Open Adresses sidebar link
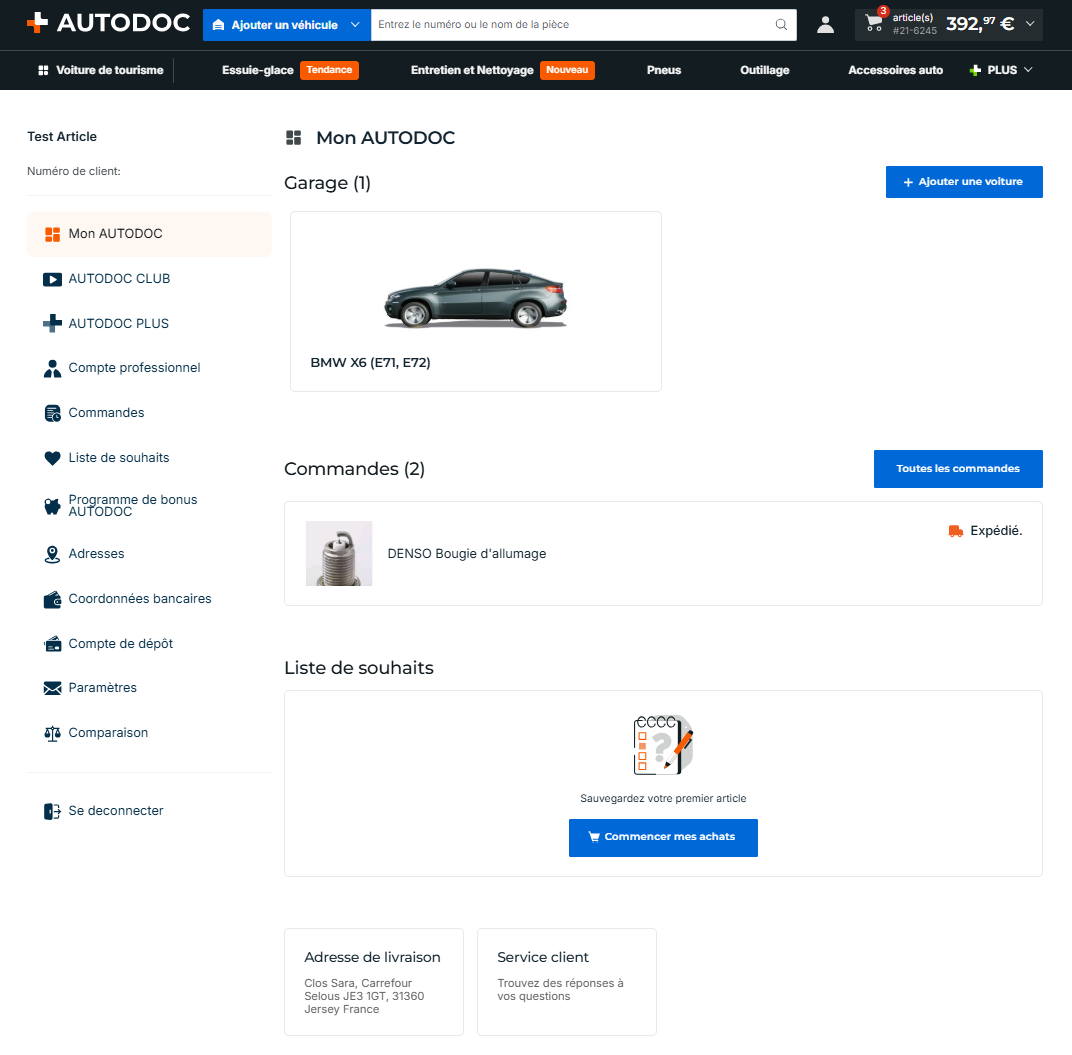The height and width of the screenshot is (1055, 1072). (96, 554)
